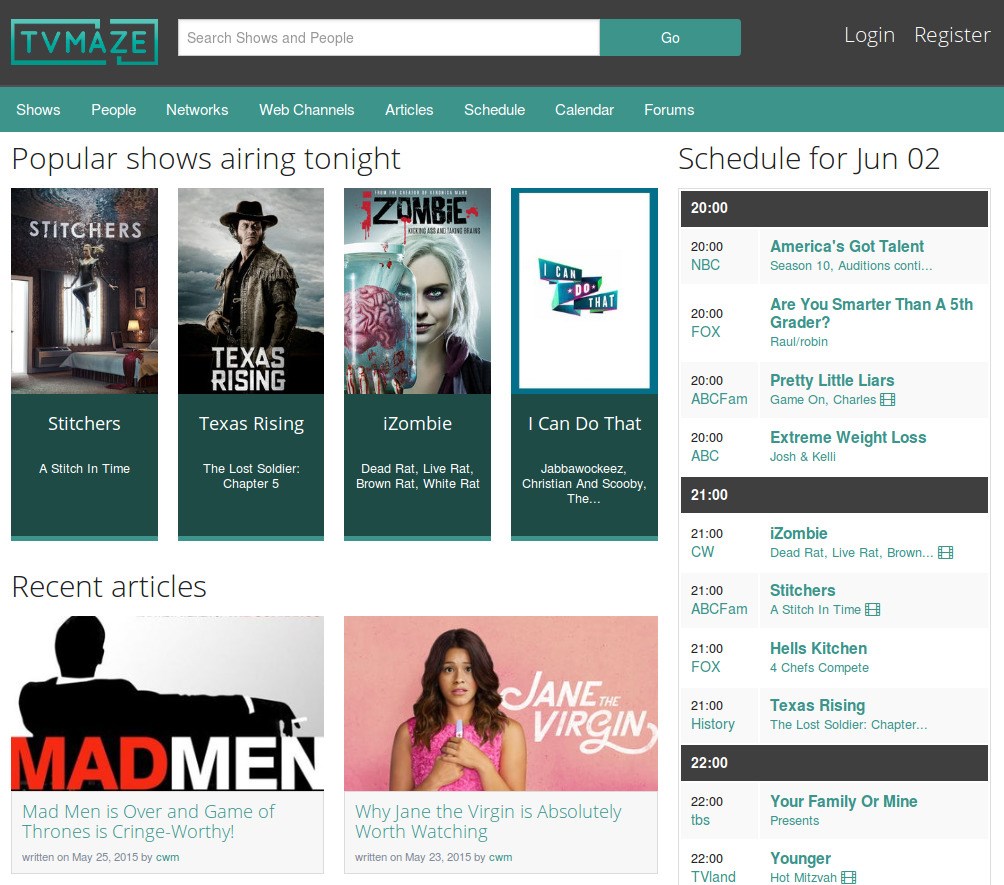Screen dimensions: 1004x885
Task: Open author cwm on May 23 article
Action: click(x=501, y=857)
